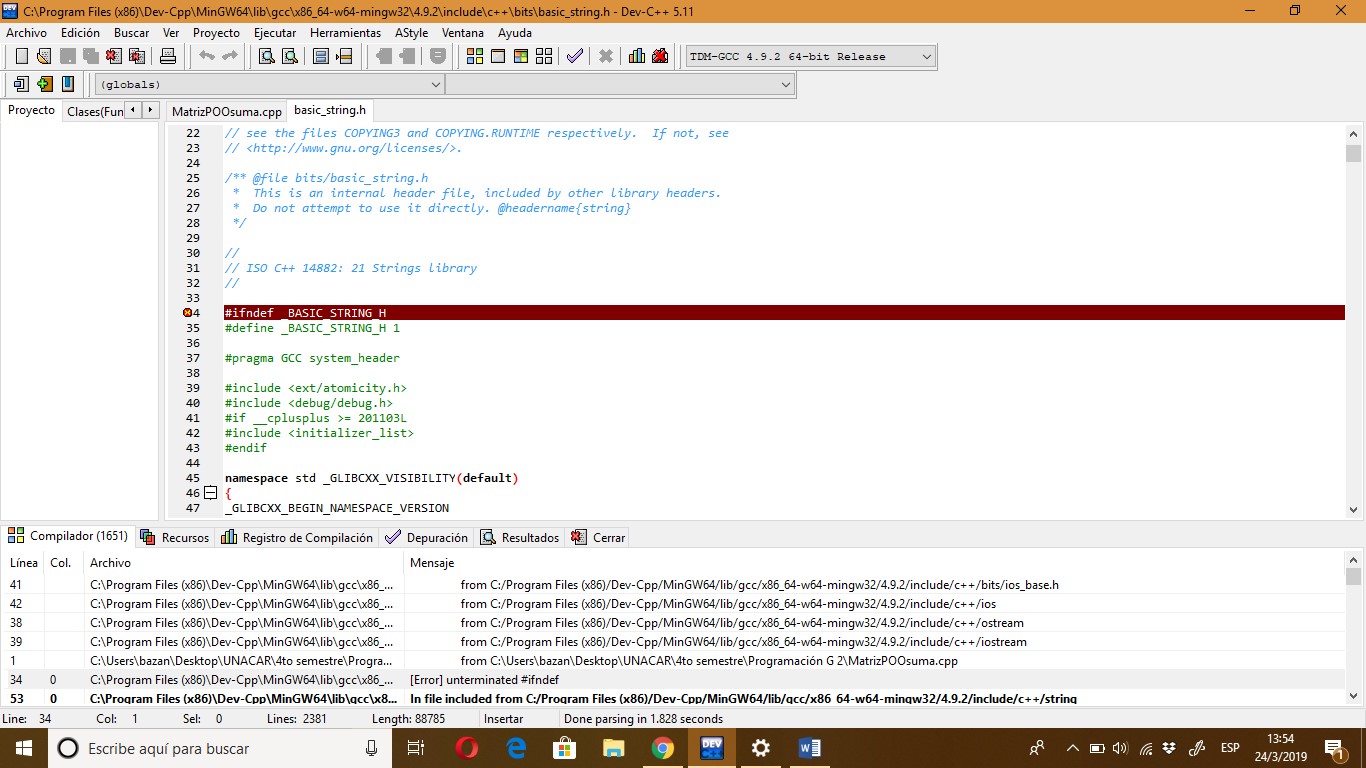Switch to MatrizPOOsuma.cpp editor tab
This screenshot has height=768, width=1366.
[x=226, y=111]
